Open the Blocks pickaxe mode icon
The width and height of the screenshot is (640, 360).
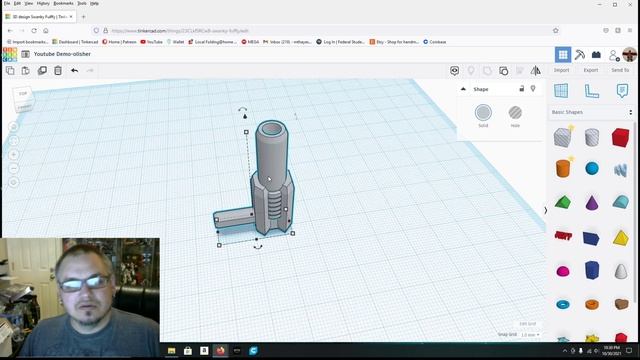click(580, 55)
